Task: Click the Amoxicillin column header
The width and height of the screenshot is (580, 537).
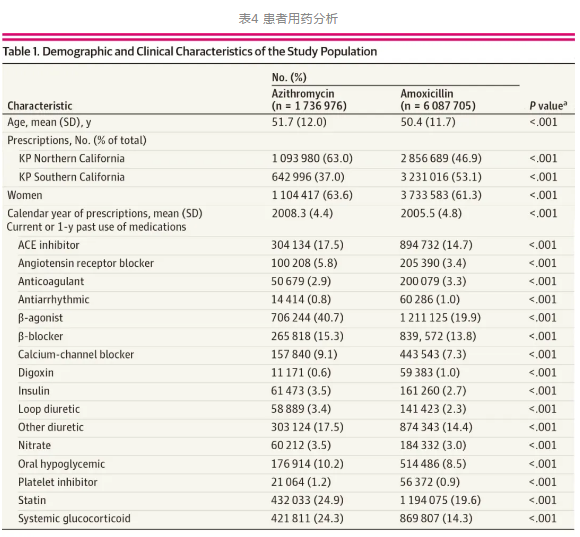Action: point(438,99)
